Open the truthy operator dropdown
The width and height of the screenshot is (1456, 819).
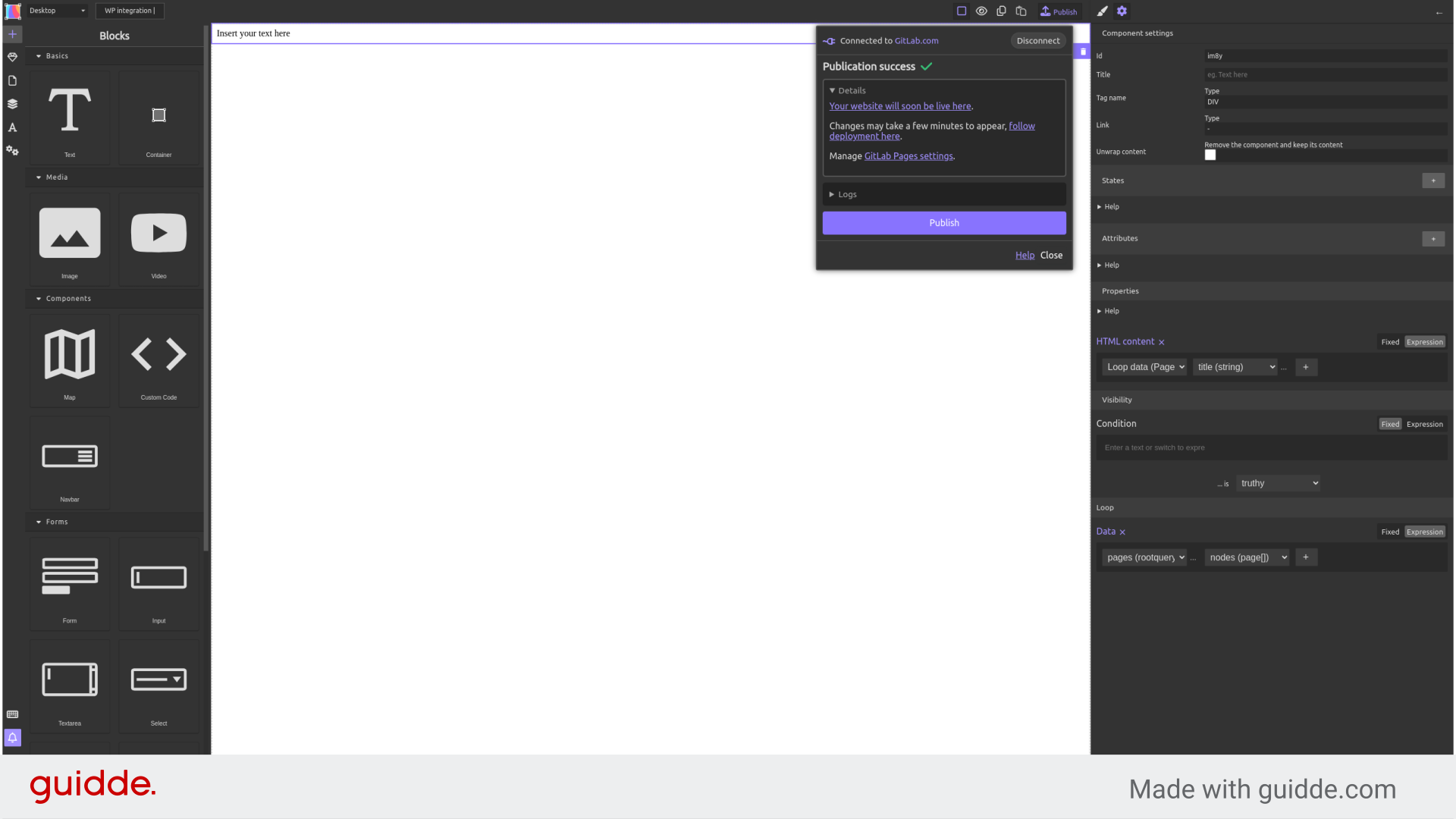pos(1279,483)
